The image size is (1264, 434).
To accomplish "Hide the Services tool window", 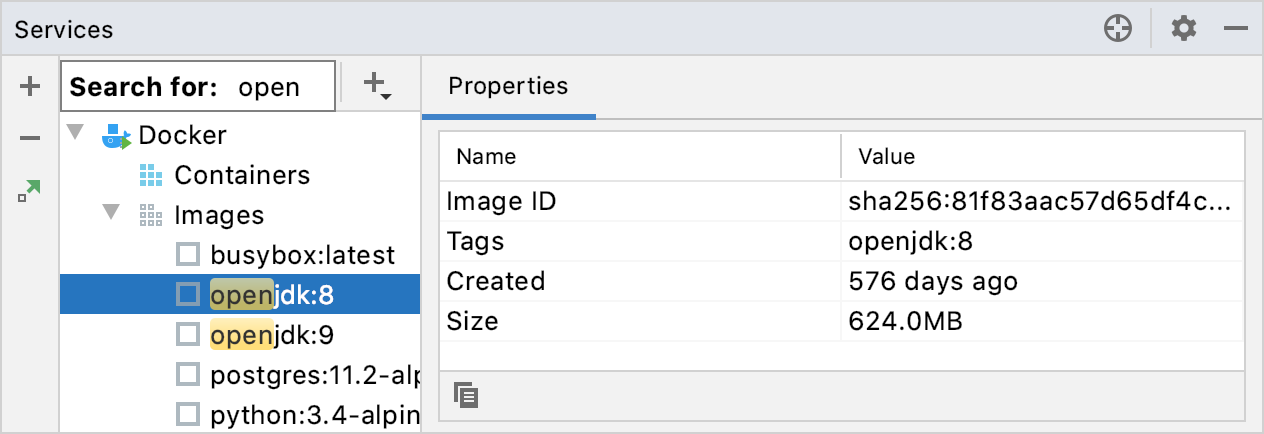I will [1236, 29].
